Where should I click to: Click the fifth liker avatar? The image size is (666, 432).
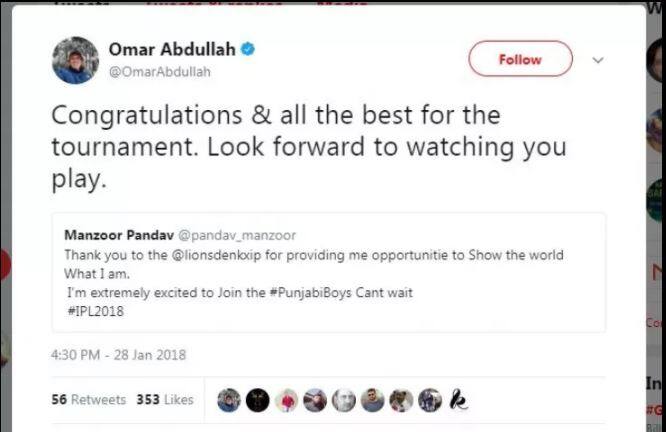[x=343, y=400]
